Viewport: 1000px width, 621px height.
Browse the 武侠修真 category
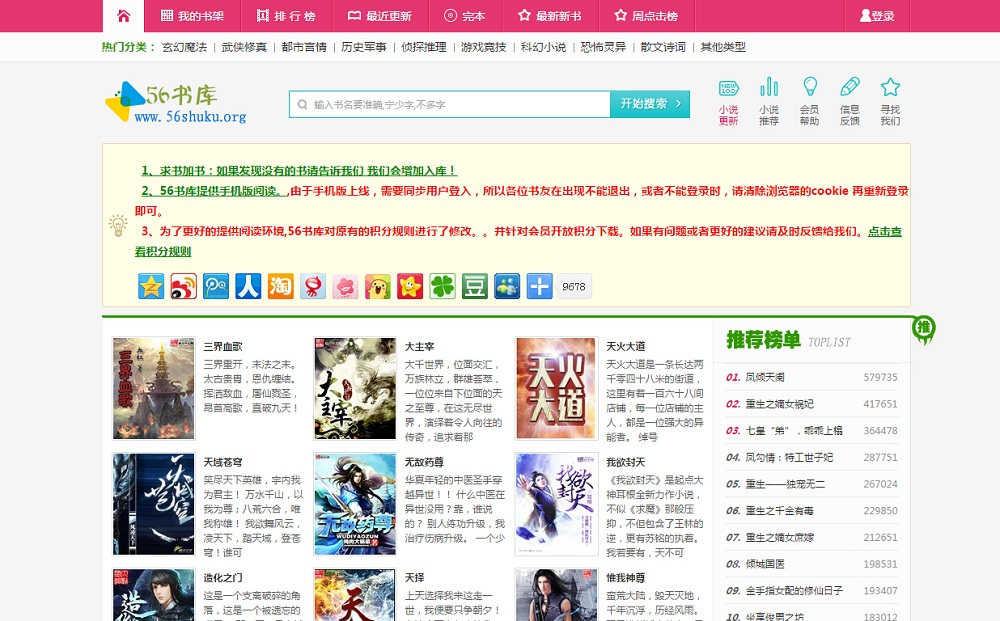pyautogui.click(x=244, y=47)
